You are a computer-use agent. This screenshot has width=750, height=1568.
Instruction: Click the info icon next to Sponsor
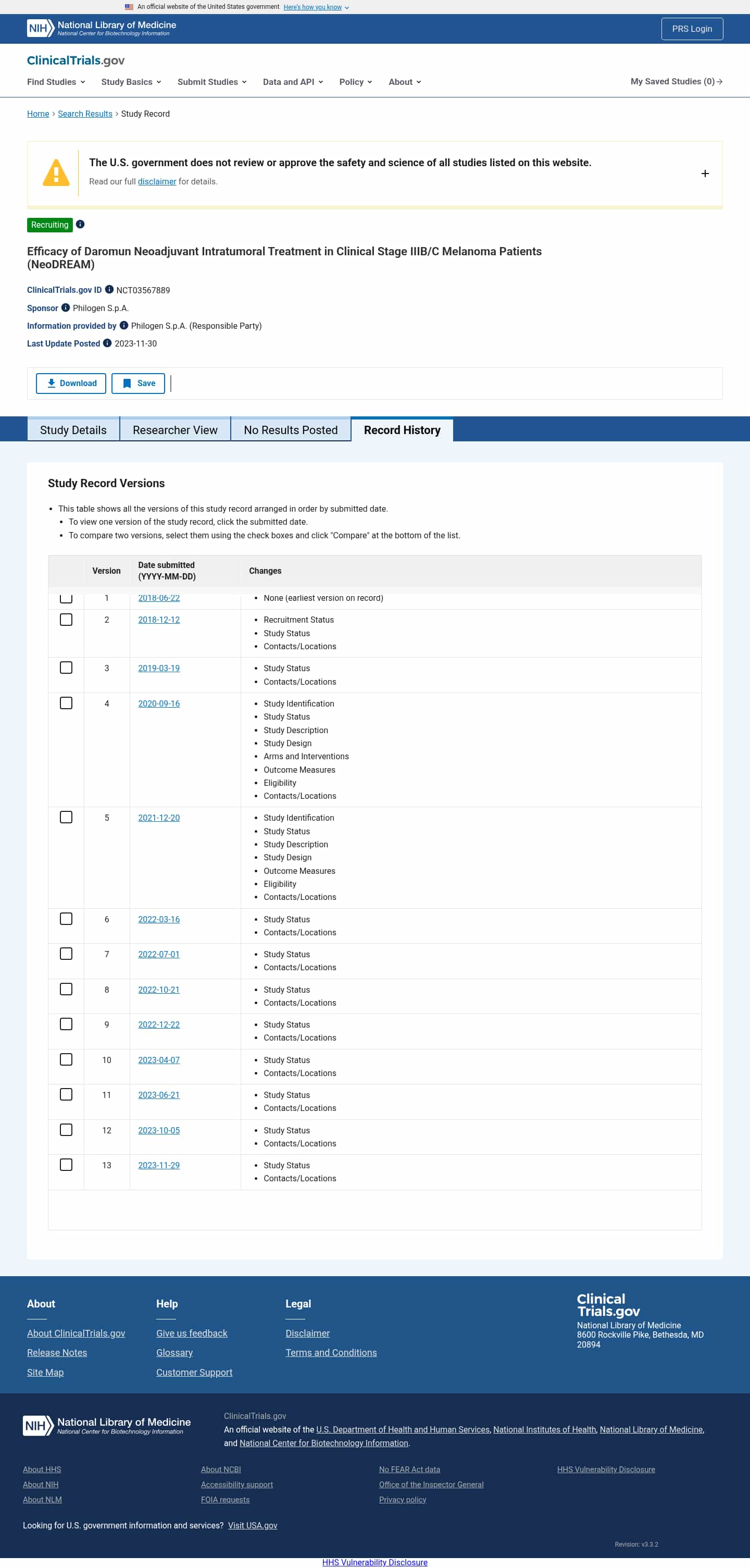(66, 308)
